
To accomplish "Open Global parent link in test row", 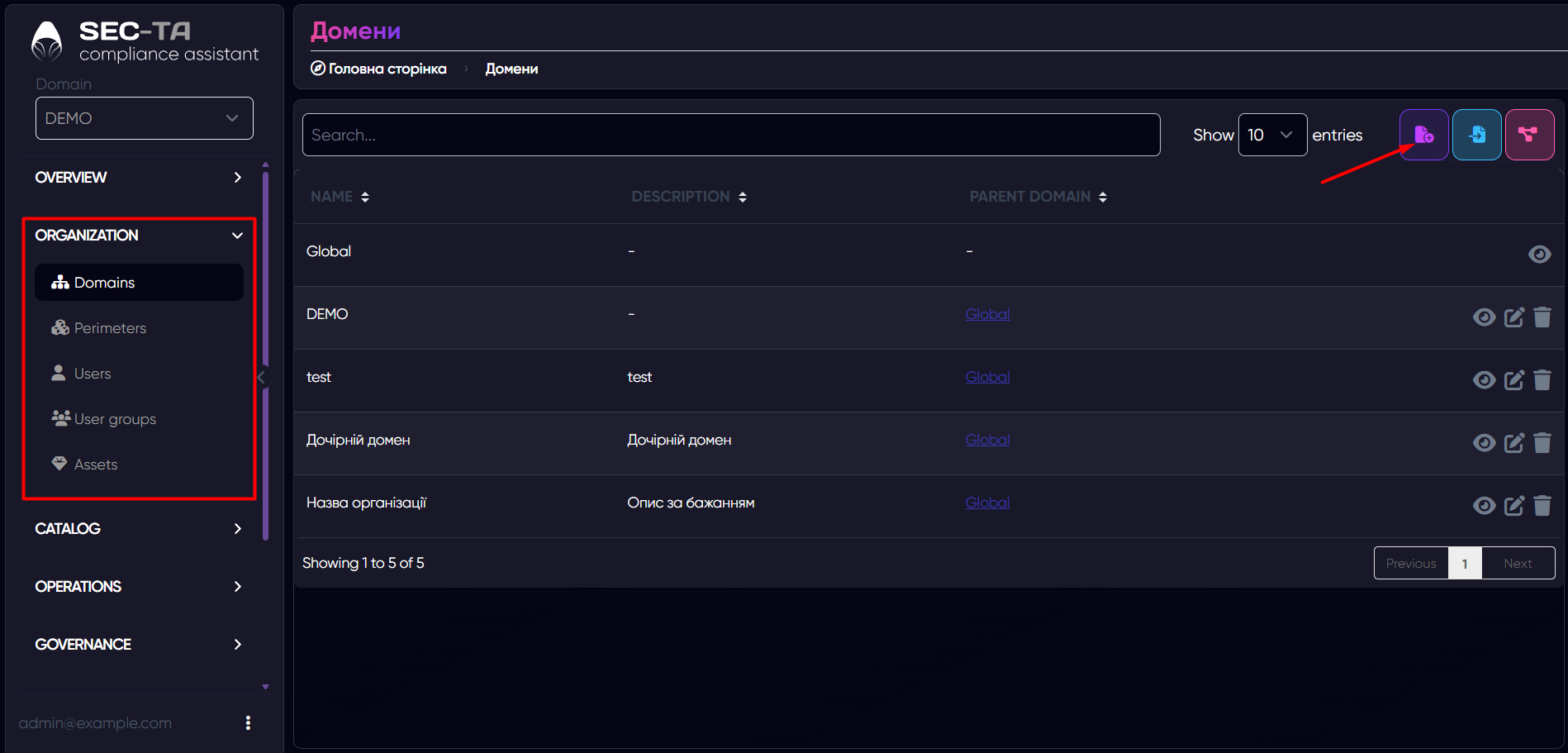I will 987,377.
